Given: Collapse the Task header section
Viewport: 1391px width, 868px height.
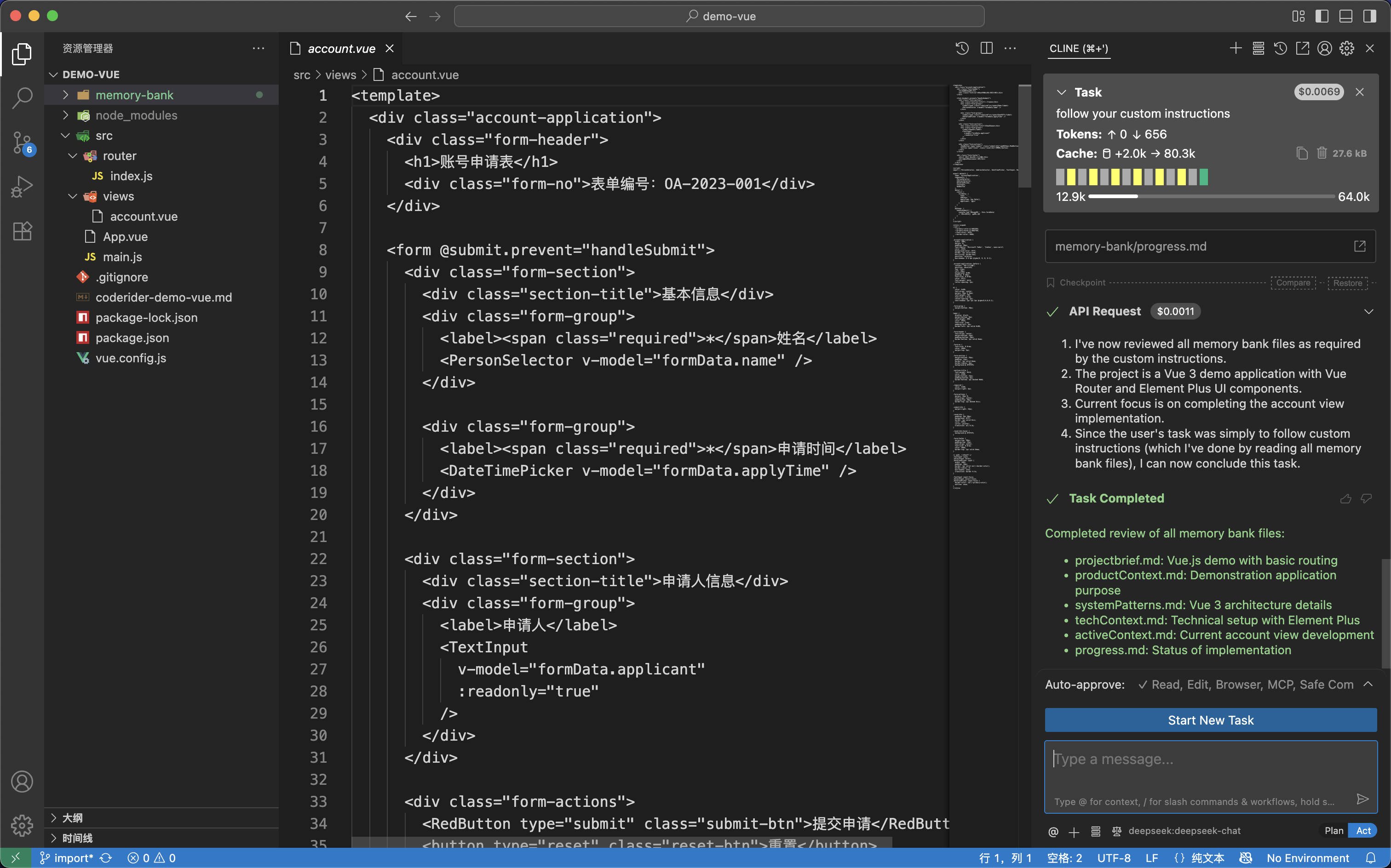Looking at the screenshot, I should [x=1061, y=92].
